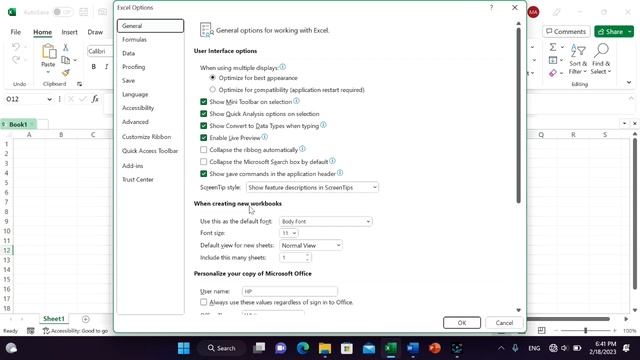This screenshot has width=640, height=360.
Task: Check Collapse the Microsoft Search box
Action: (203, 162)
